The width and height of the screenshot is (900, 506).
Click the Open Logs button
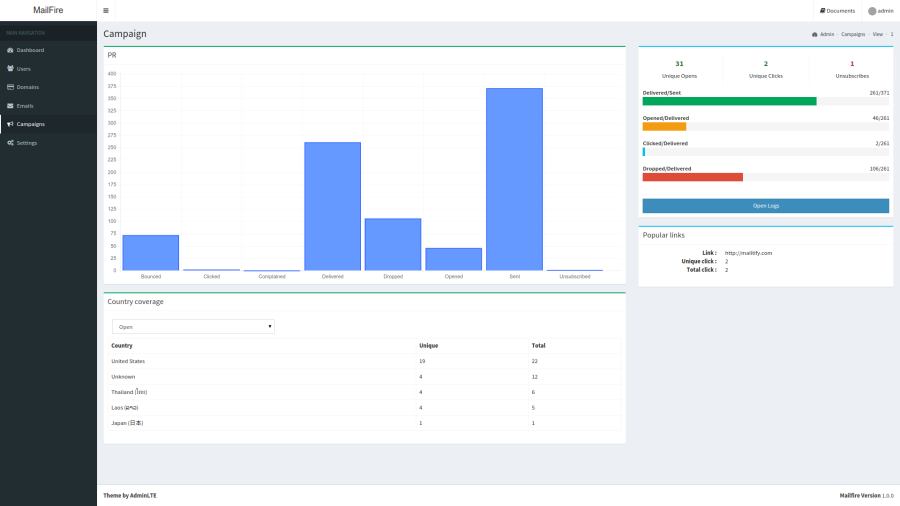point(766,205)
